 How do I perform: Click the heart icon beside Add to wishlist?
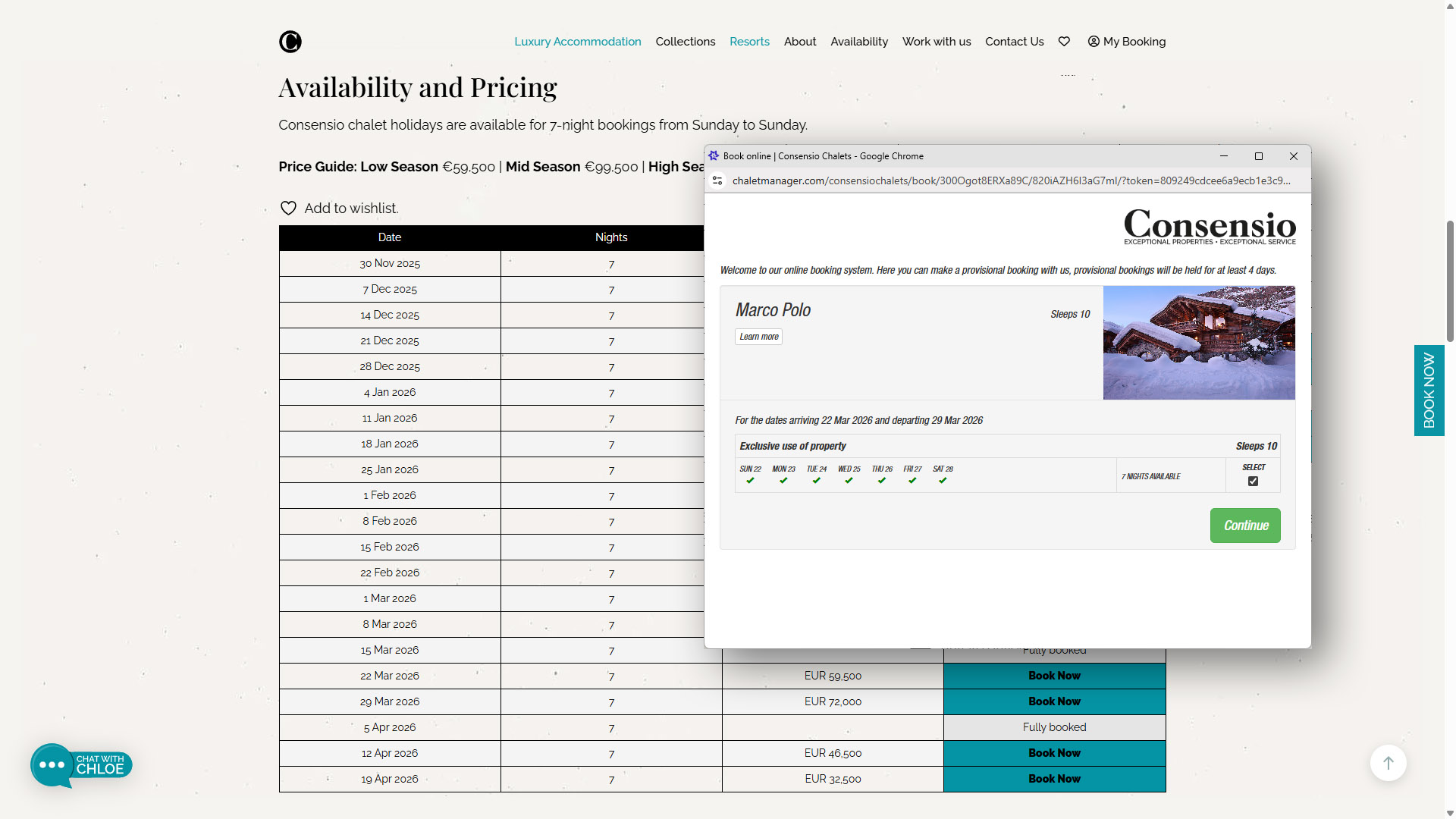pyautogui.click(x=288, y=209)
